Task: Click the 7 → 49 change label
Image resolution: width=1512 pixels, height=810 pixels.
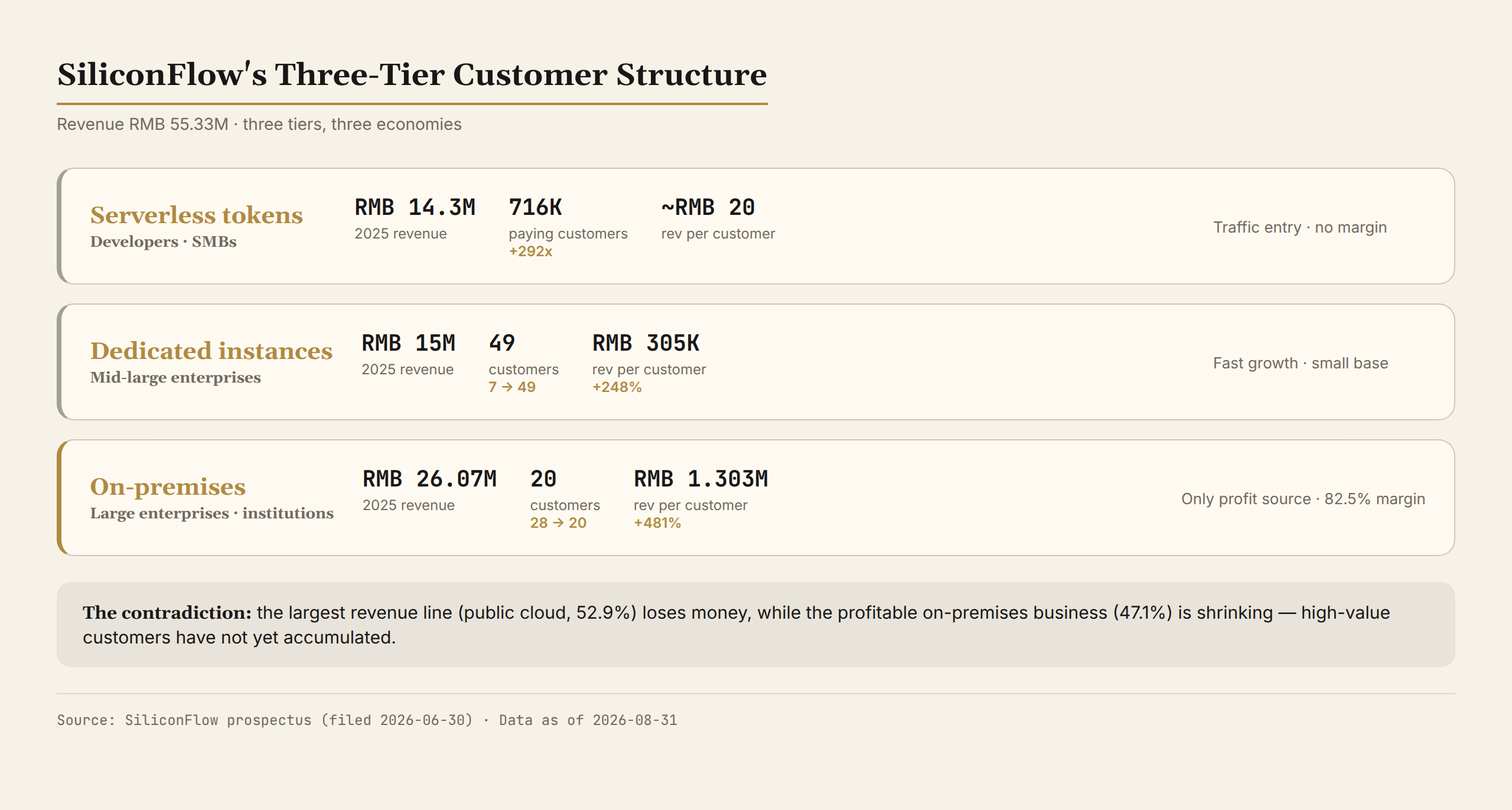Action: pos(512,387)
